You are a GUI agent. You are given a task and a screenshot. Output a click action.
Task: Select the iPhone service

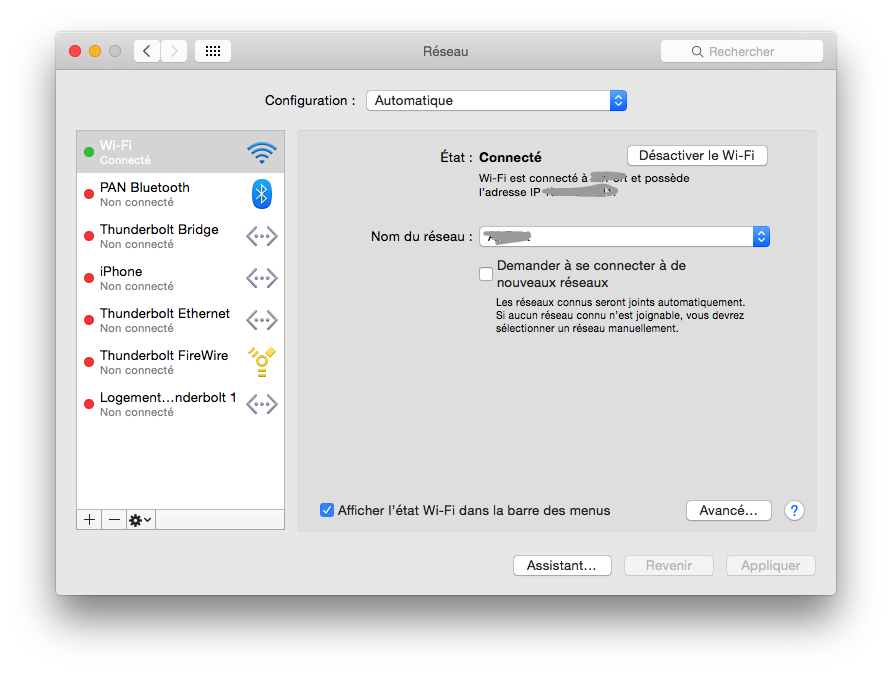[180, 278]
